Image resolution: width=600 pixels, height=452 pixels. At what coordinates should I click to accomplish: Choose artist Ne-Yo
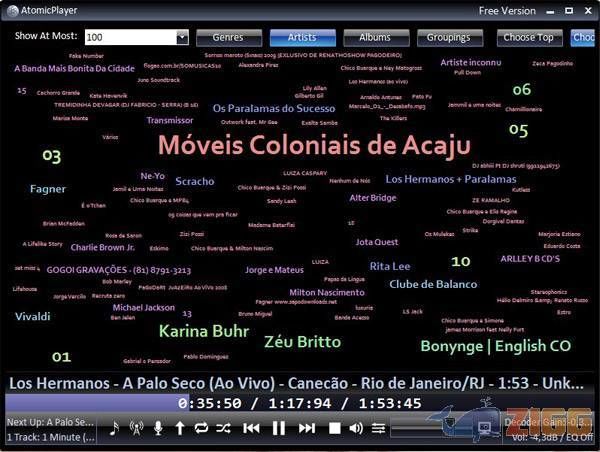(x=152, y=176)
